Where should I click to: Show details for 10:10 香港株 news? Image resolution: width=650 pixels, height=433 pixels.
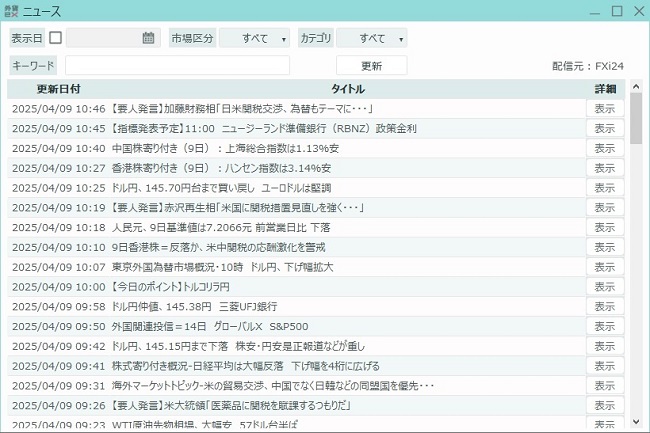[x=605, y=247]
